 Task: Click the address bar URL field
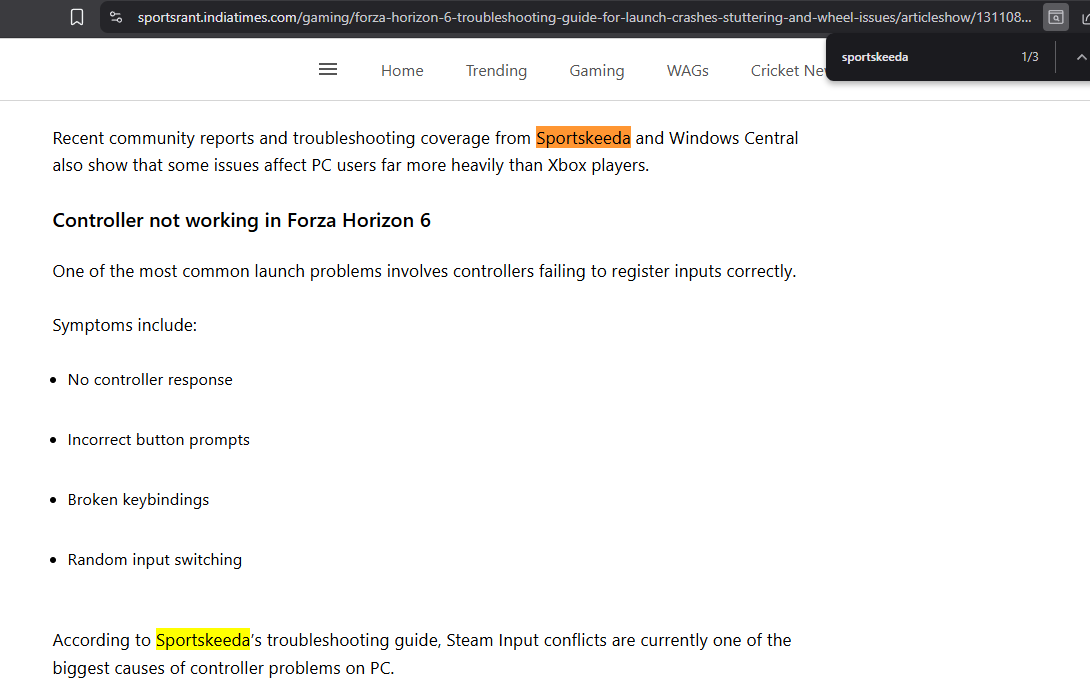pos(584,17)
